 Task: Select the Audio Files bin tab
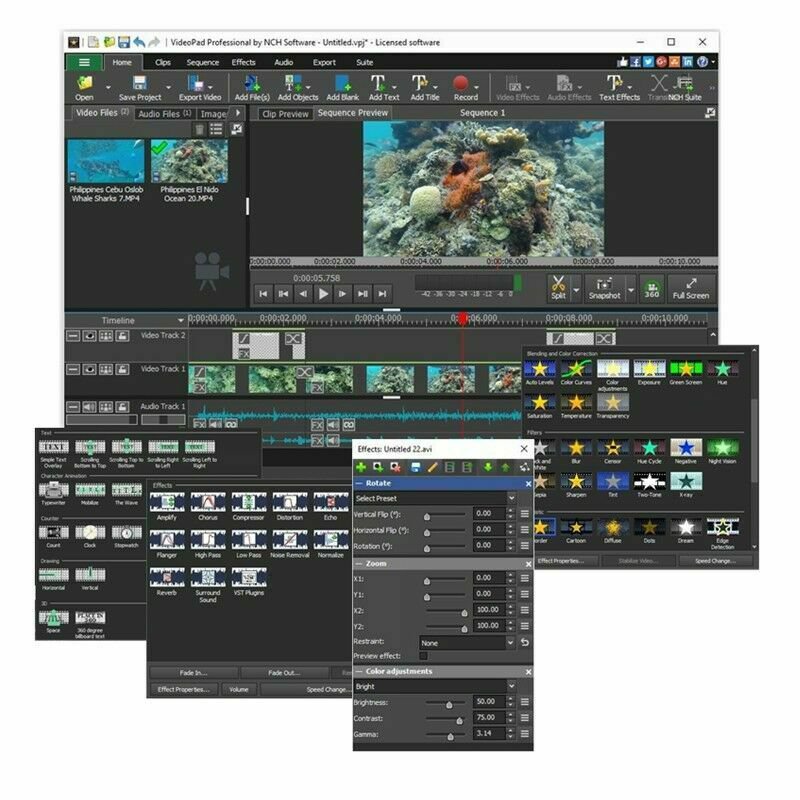(x=164, y=114)
